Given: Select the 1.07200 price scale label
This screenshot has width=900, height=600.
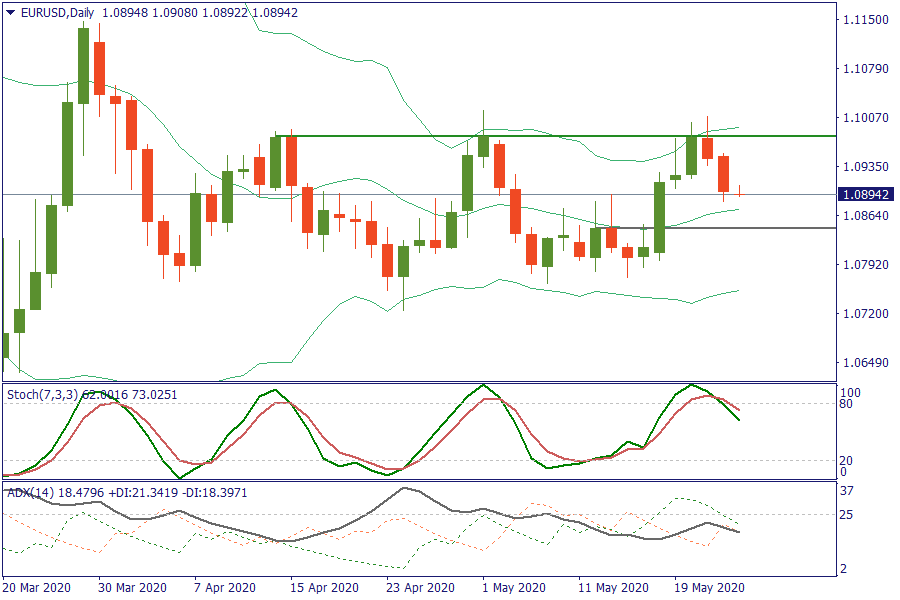Looking at the screenshot, I should (x=866, y=313).
